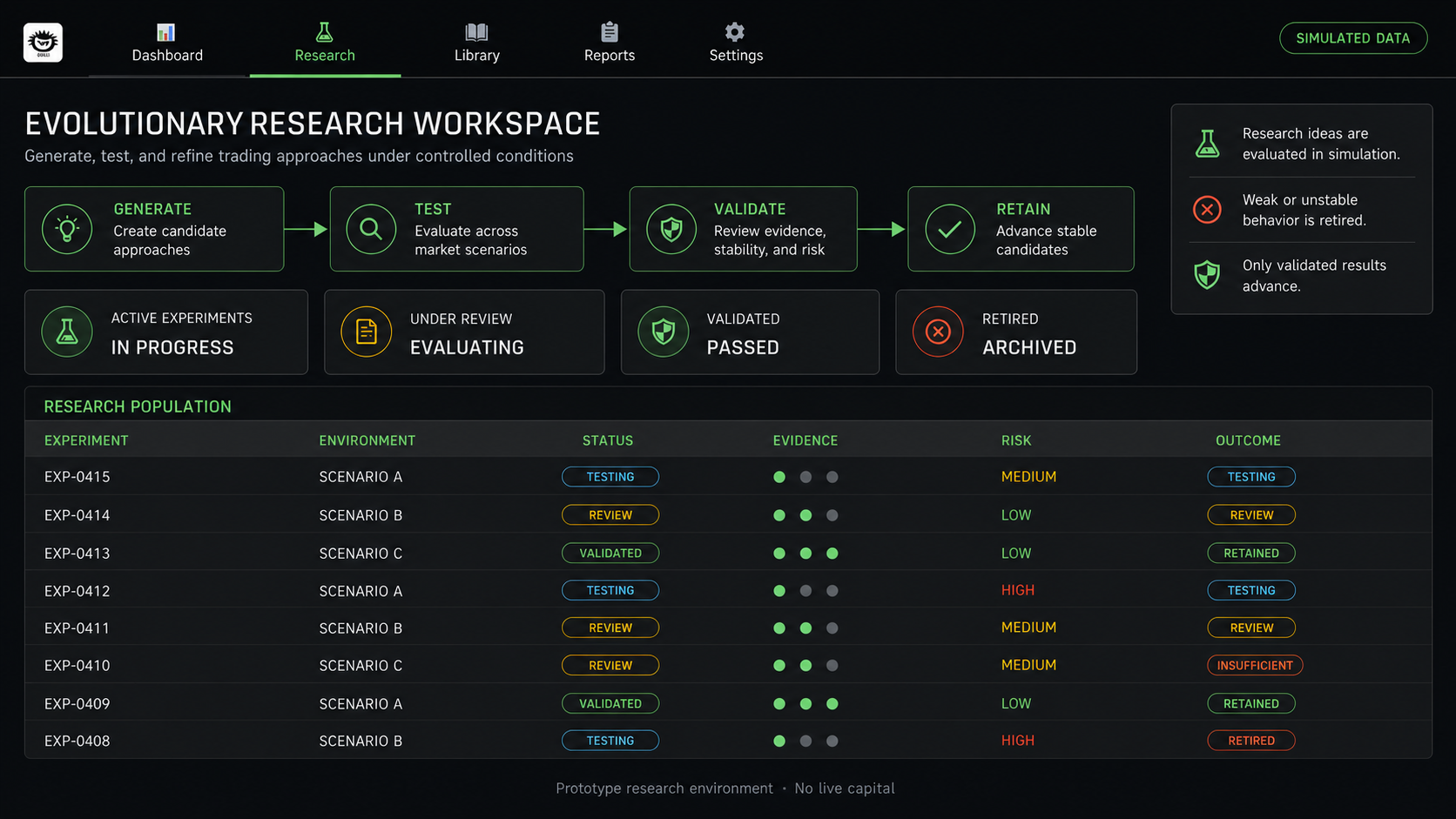
Task: Open the Active Experiments In Progress card
Action: pyautogui.click(x=166, y=332)
